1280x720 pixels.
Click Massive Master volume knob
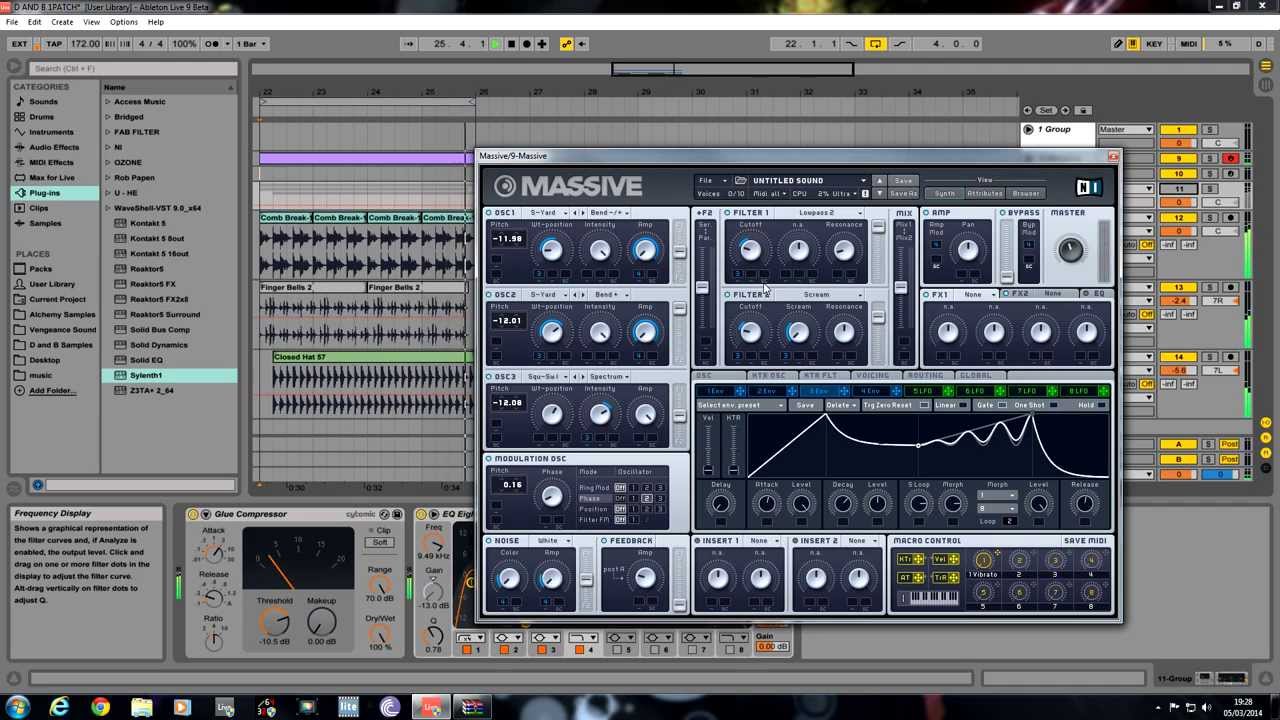pos(1070,250)
